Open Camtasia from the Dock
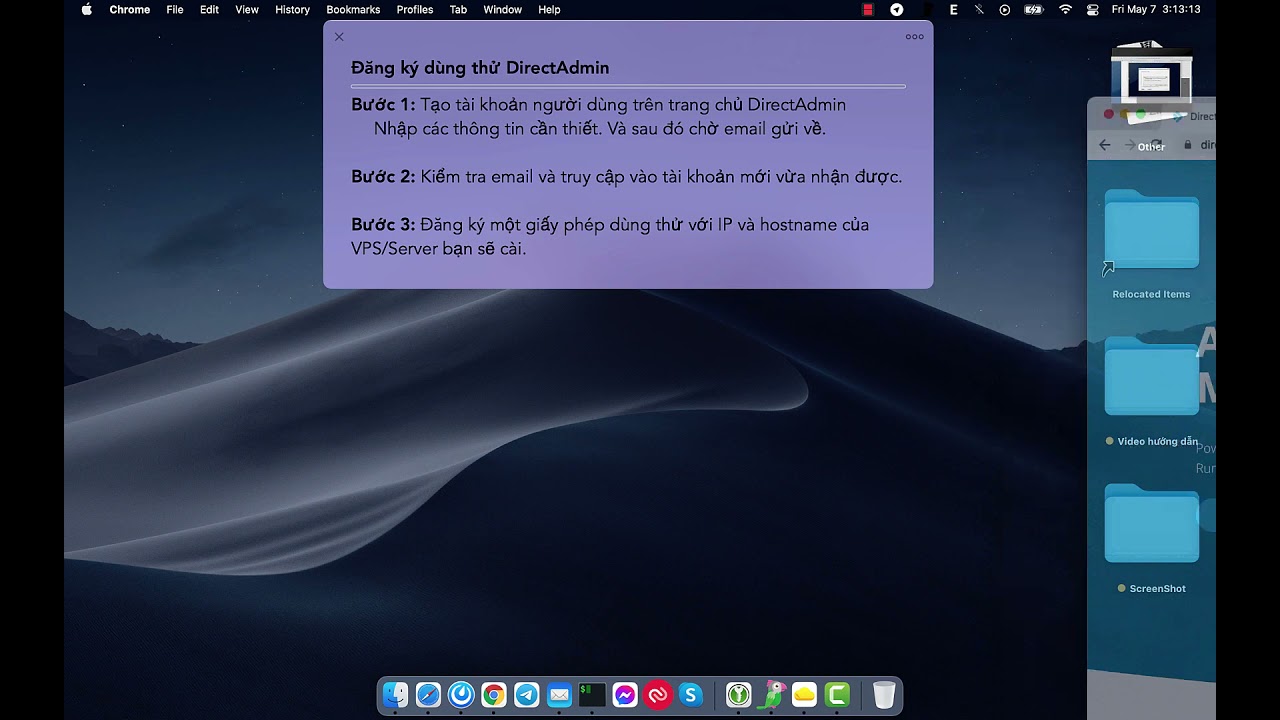Screen dimensions: 1280x720 click(x=837, y=695)
